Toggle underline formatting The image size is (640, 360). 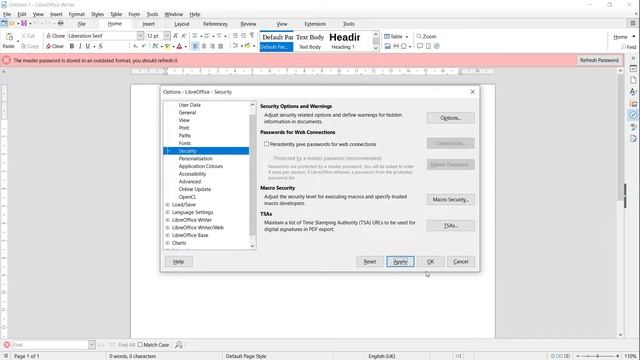(87, 46)
